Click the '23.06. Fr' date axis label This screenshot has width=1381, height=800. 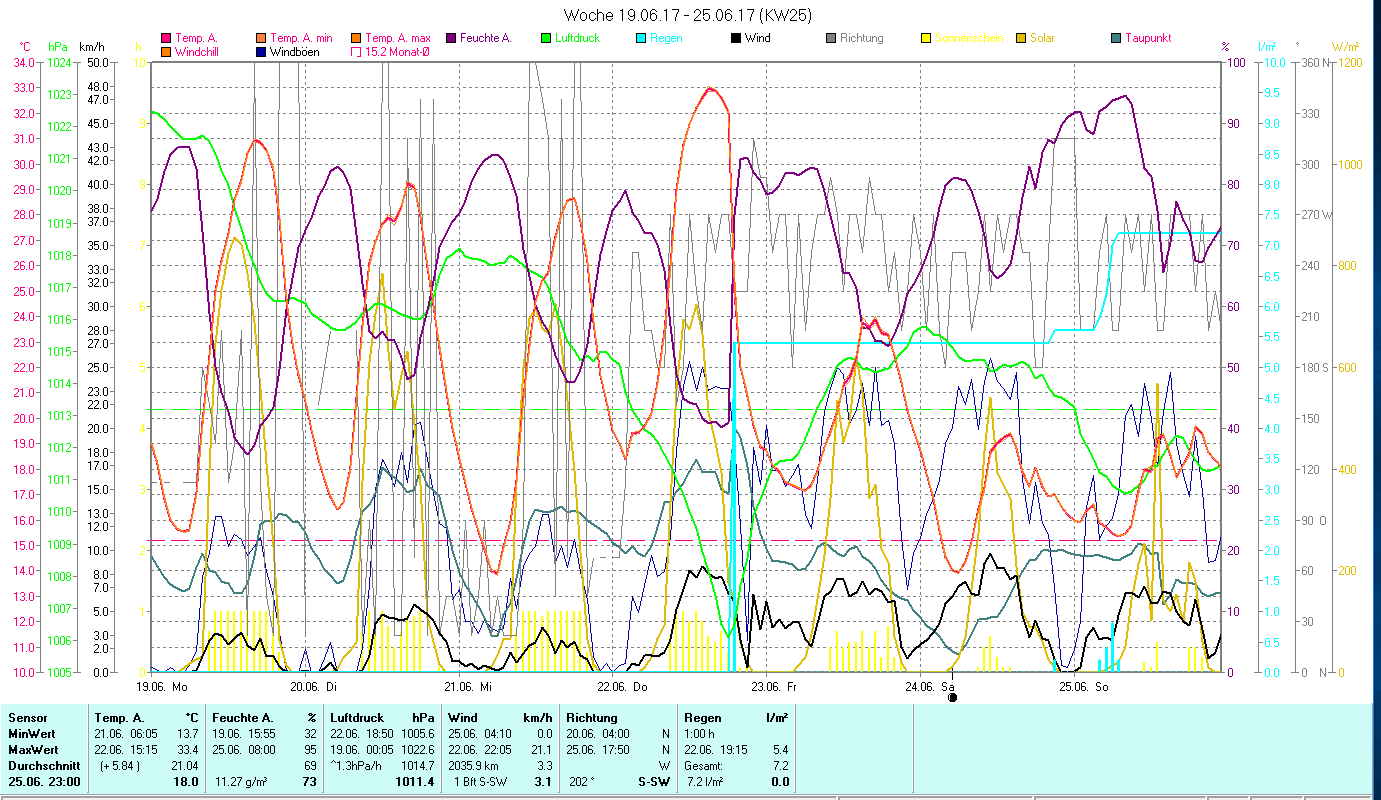pyautogui.click(x=775, y=687)
